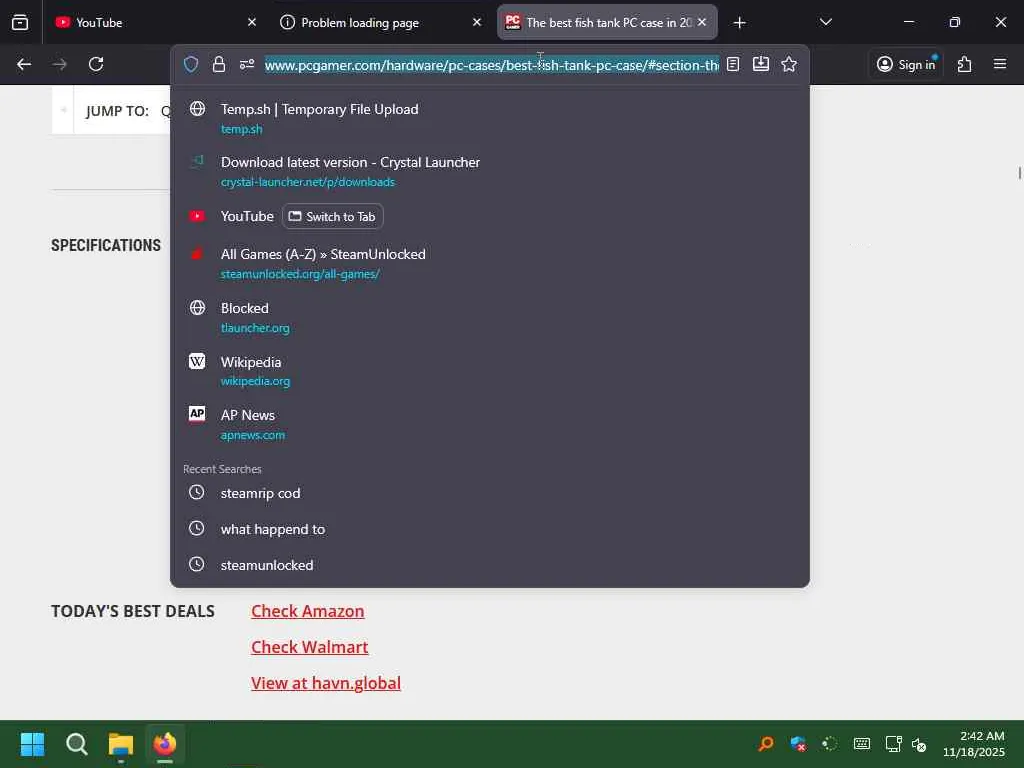Viewport: 1024px width, 768px height.
Task: Open the Firefox hamburger menu
Action: tap(1000, 64)
